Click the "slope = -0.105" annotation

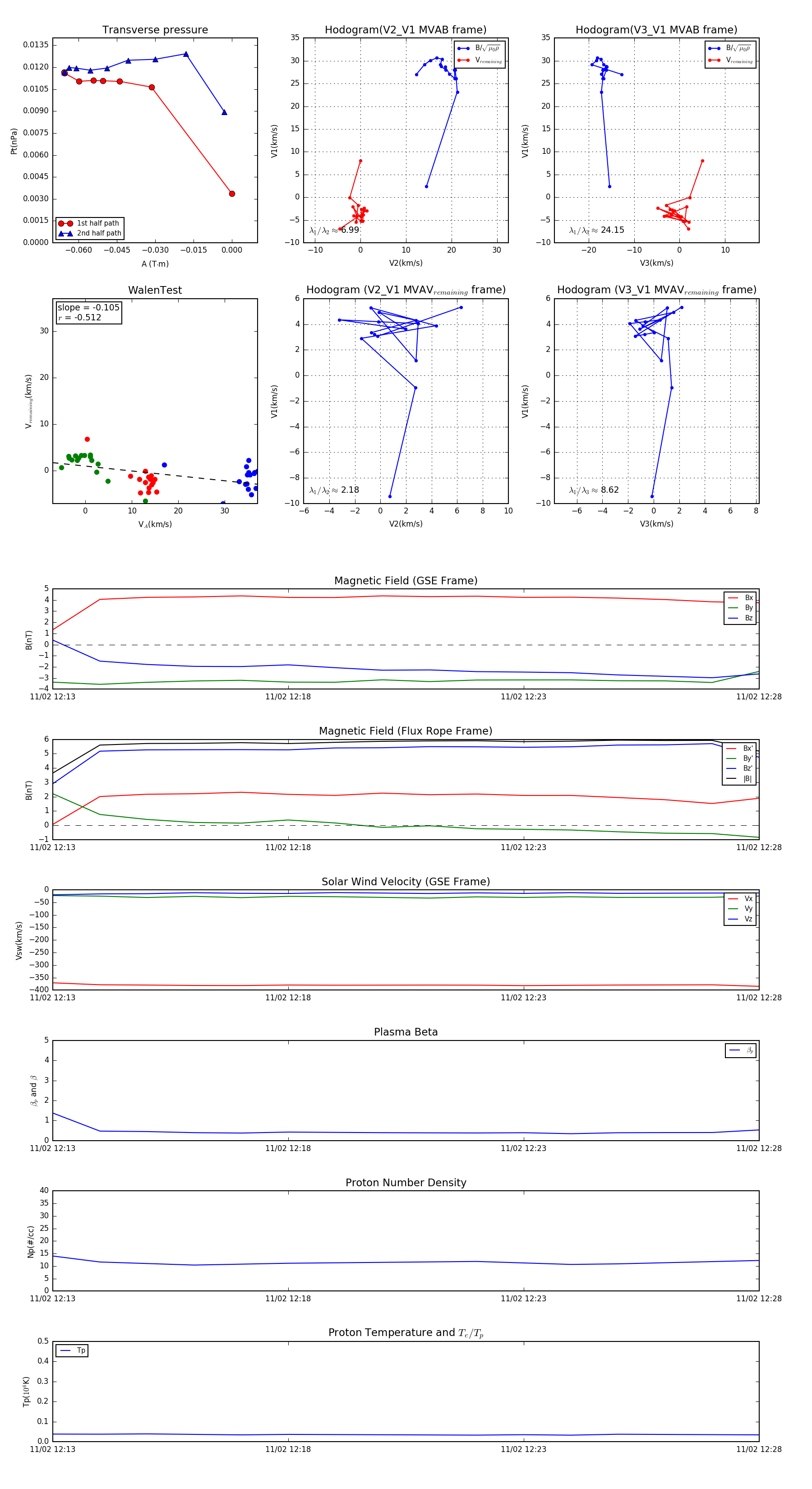[x=88, y=308]
